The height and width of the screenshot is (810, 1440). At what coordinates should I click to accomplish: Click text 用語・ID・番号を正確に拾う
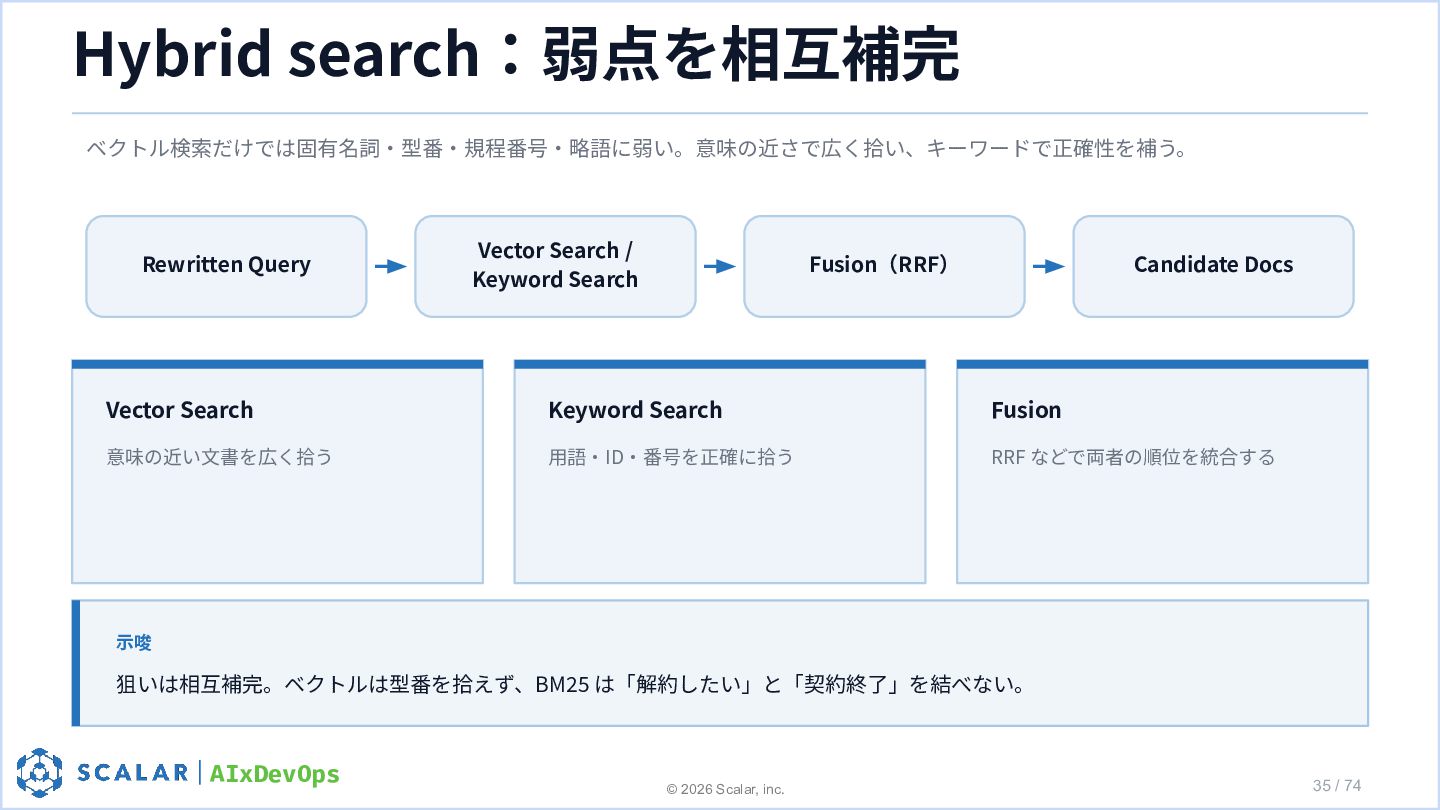pos(671,457)
